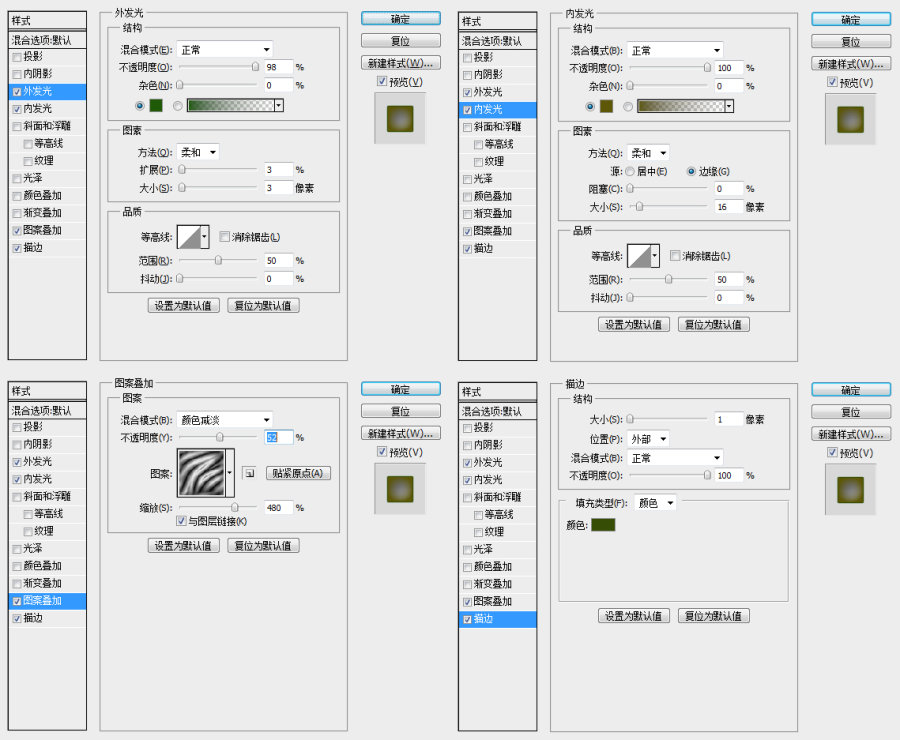Expand contour picker arrow in 内发光 dialog
The height and width of the screenshot is (740, 900).
pyautogui.click(x=655, y=255)
